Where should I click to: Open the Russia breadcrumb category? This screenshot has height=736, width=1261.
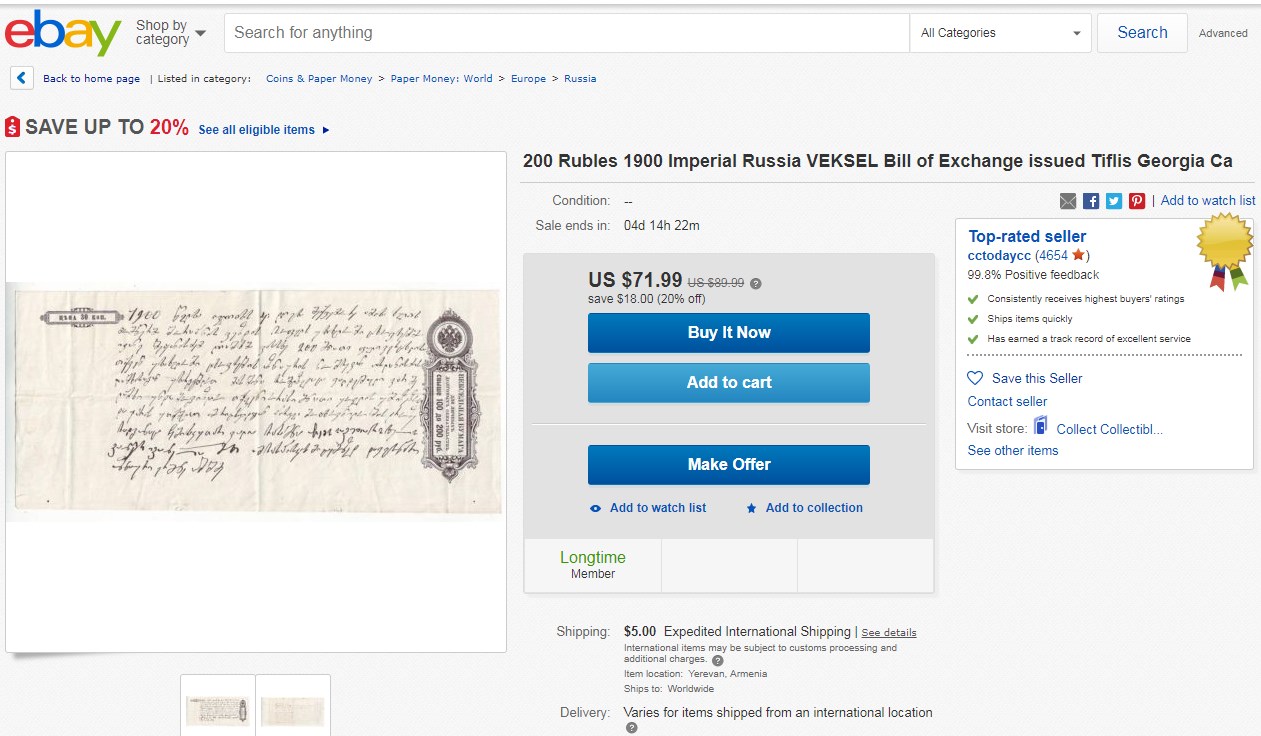(580, 78)
